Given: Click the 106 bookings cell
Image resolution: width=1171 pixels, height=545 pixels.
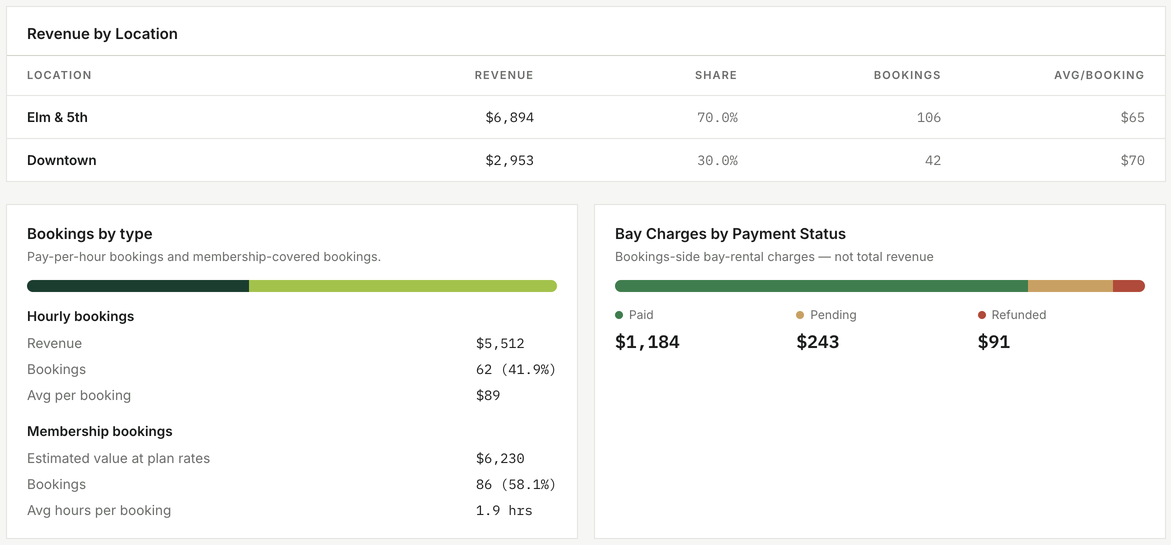Looking at the screenshot, I should pos(929,117).
